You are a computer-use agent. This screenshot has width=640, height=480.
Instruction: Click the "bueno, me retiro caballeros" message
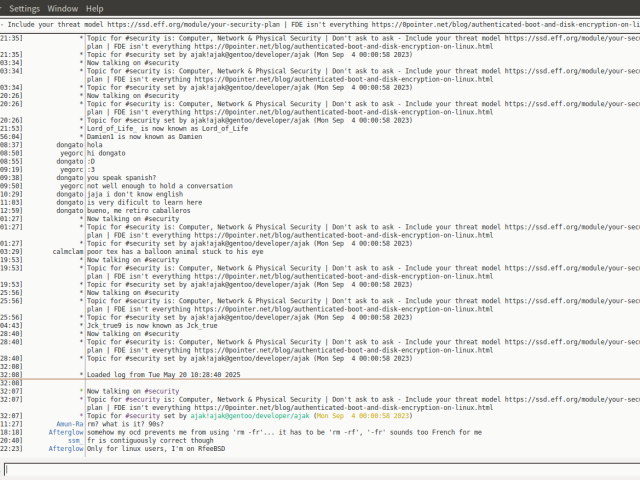(142, 211)
